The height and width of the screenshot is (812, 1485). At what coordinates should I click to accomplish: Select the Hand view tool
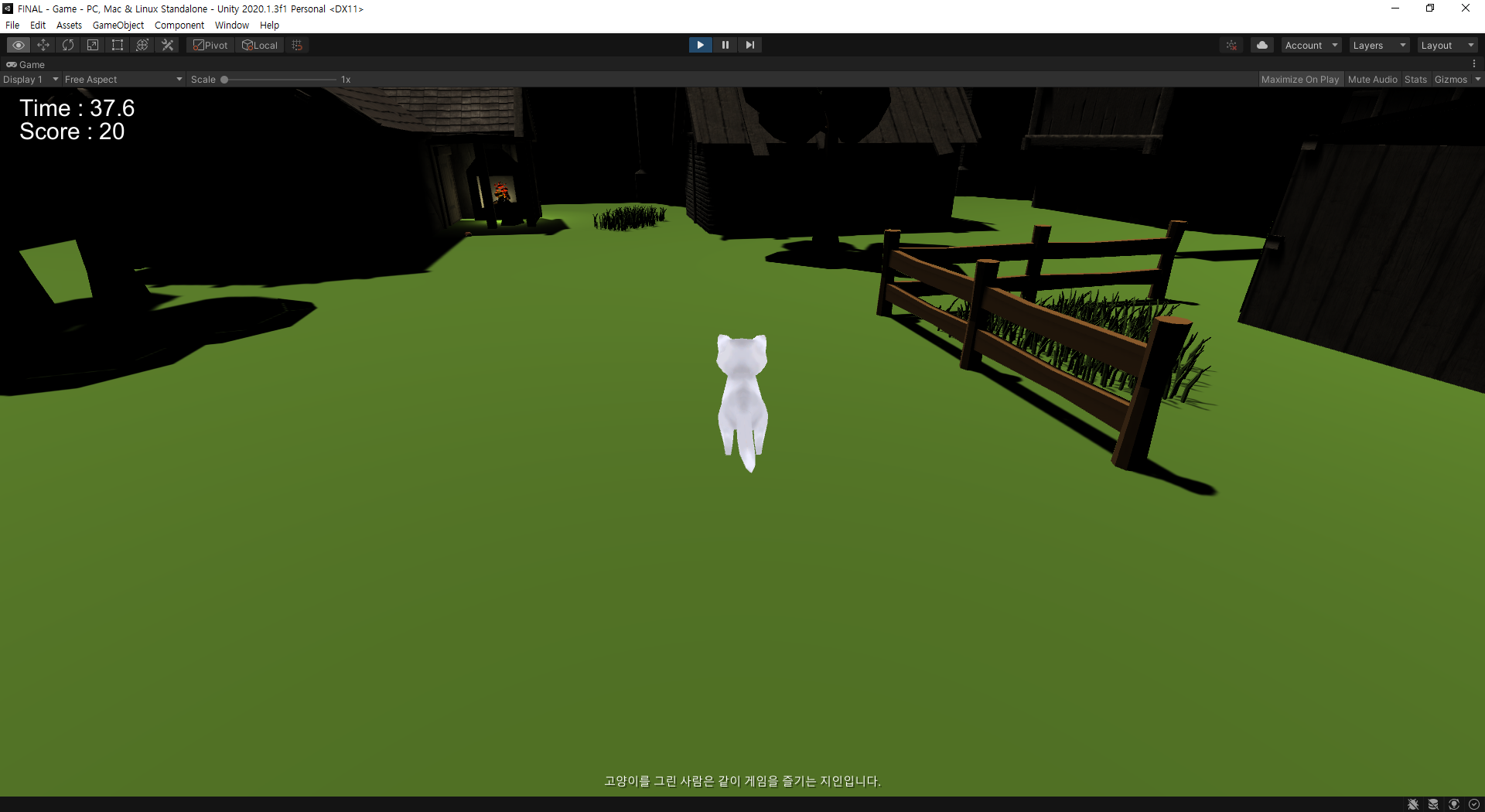tap(18, 45)
